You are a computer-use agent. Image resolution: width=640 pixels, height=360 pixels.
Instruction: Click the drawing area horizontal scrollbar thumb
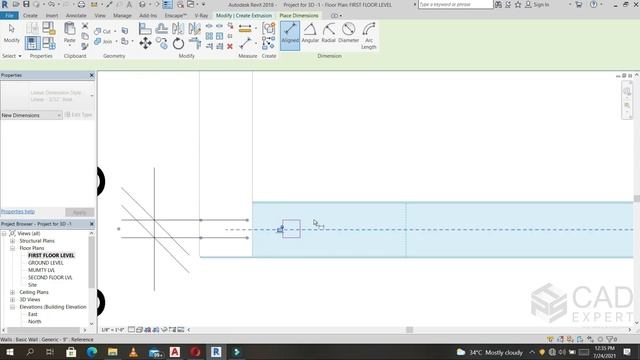coord(409,330)
